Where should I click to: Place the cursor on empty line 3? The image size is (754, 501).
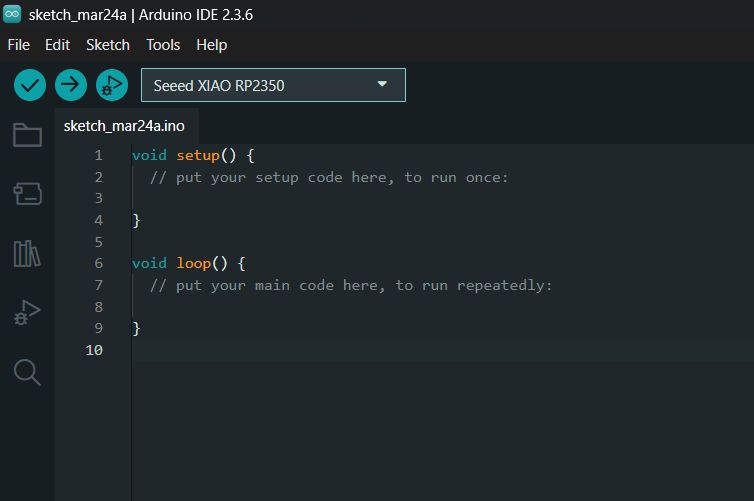coord(442,199)
